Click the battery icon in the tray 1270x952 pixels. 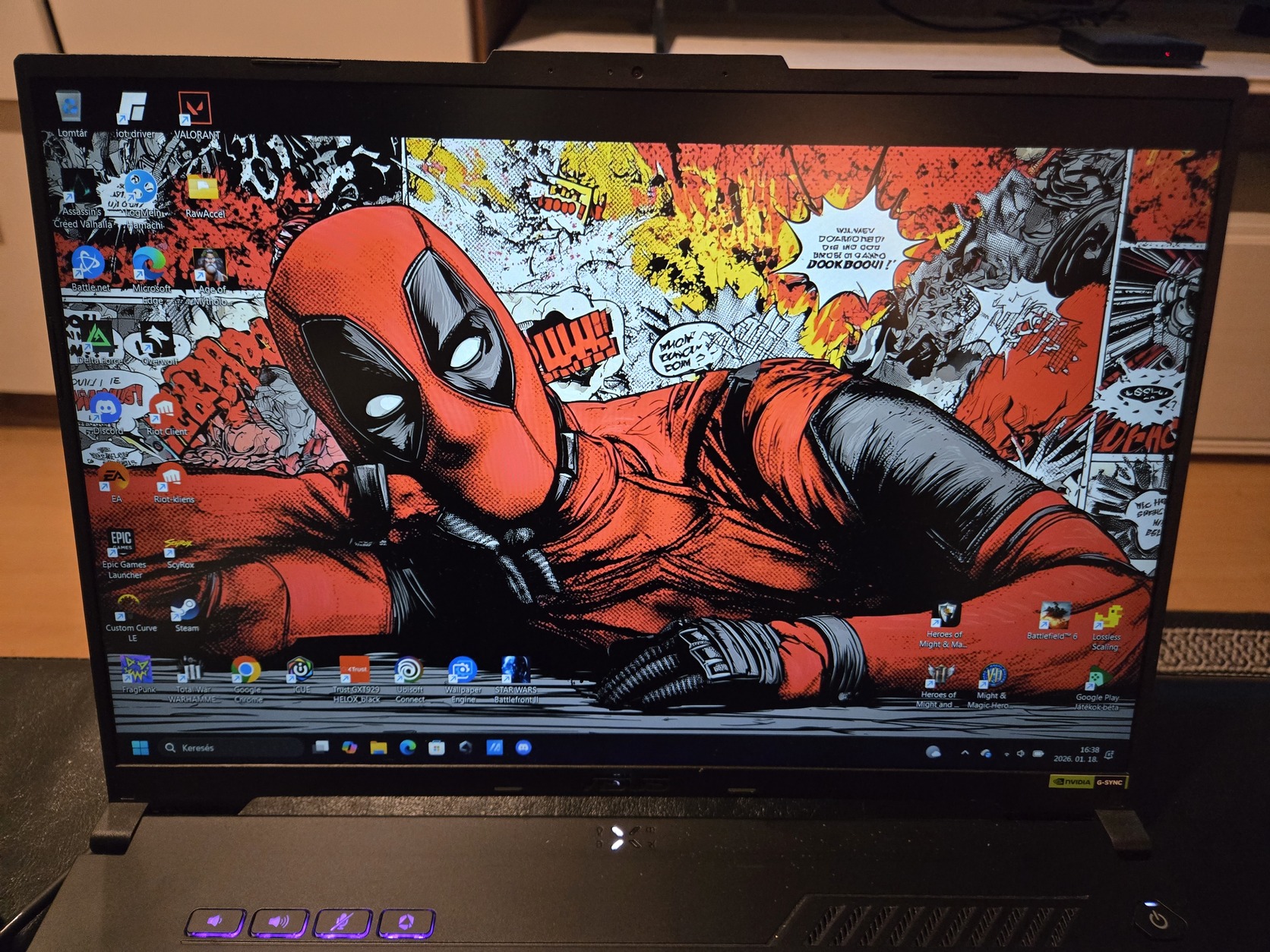1038,754
